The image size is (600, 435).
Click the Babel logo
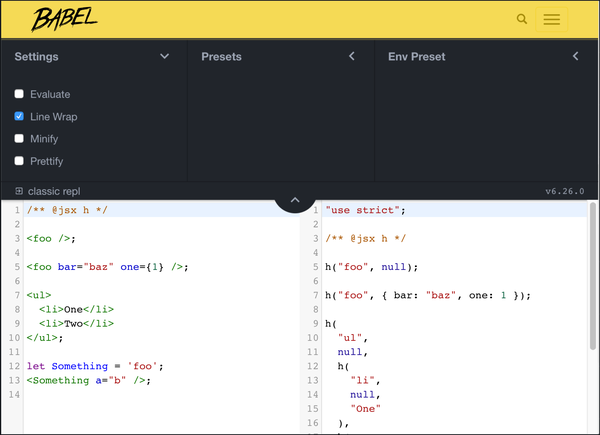tap(64, 19)
